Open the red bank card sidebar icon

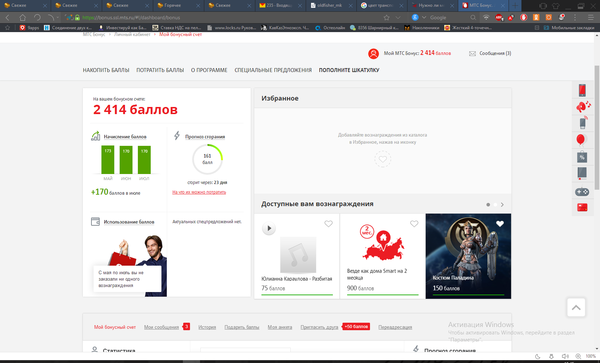(582, 207)
